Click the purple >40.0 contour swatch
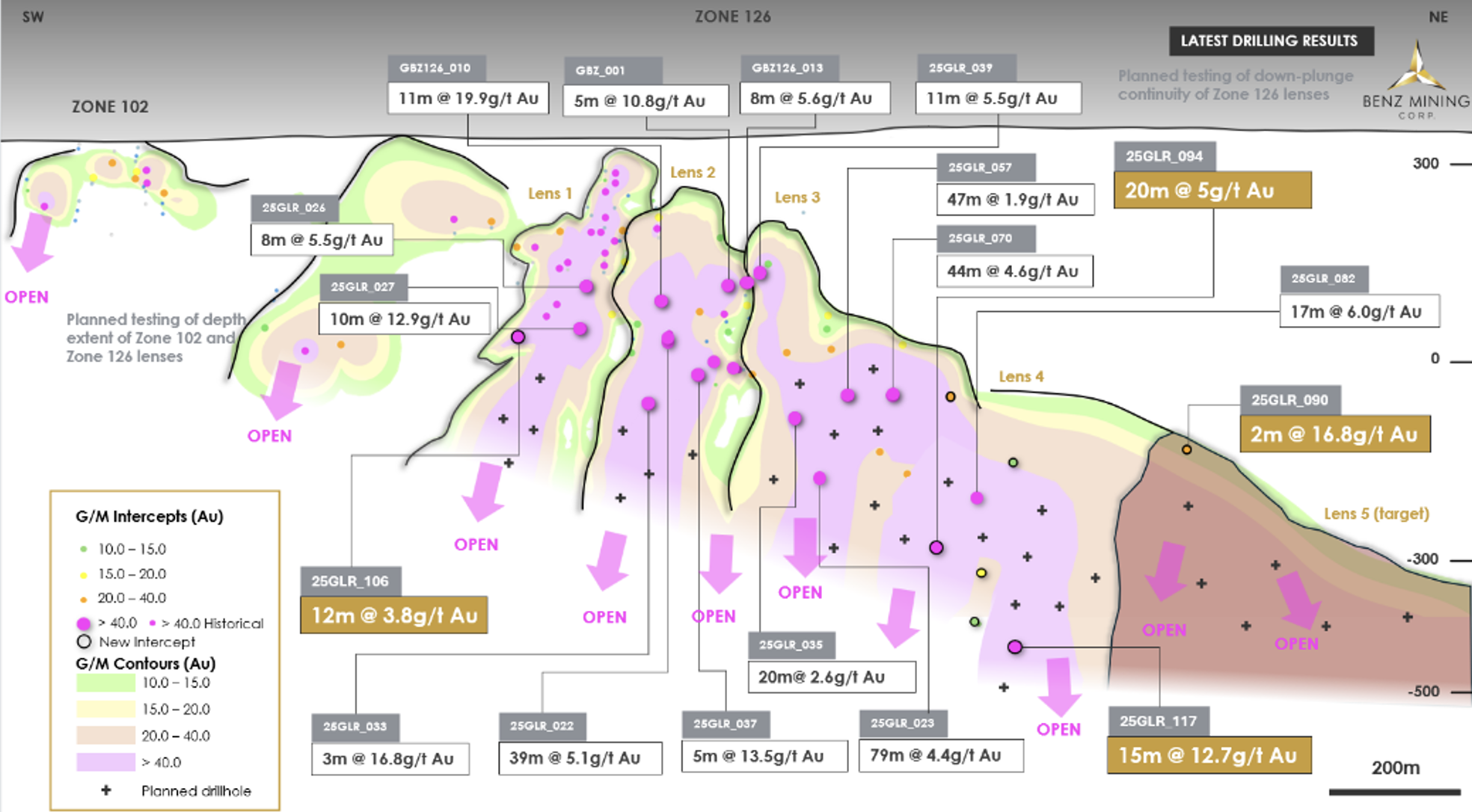This screenshot has height=812, width=1472. click(x=105, y=762)
